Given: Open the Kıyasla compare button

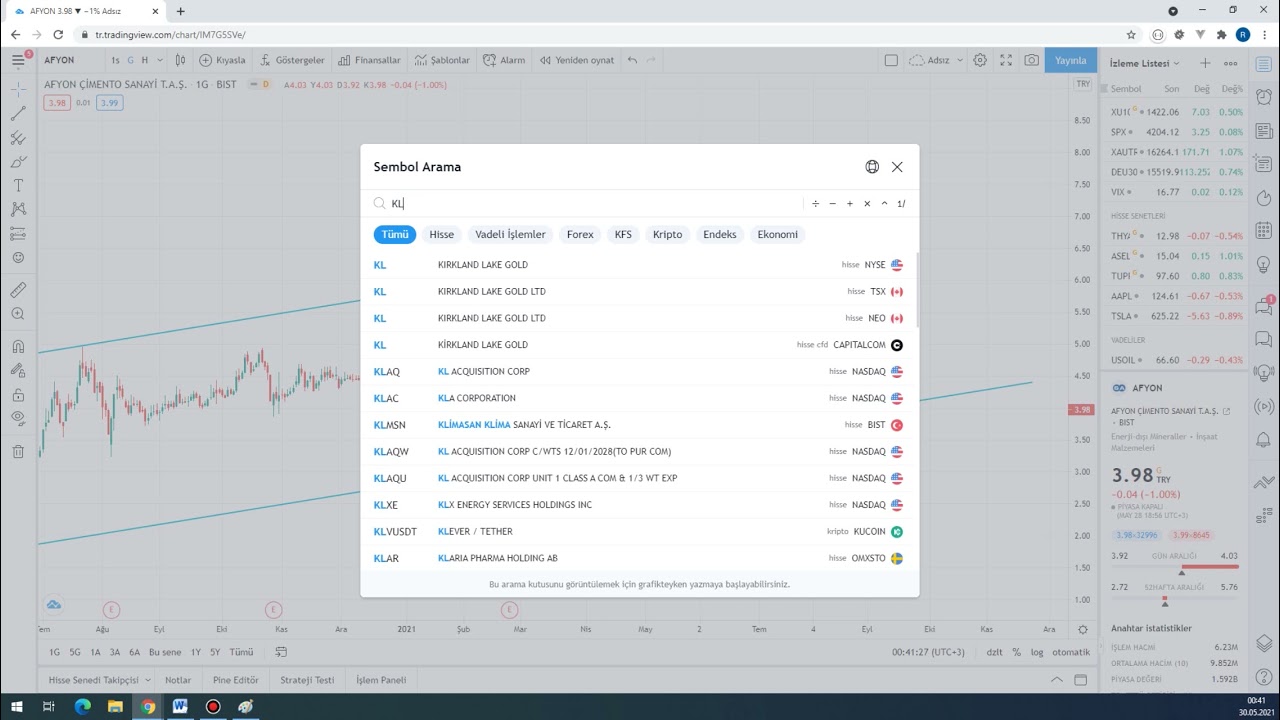Looking at the screenshot, I should click(222, 60).
